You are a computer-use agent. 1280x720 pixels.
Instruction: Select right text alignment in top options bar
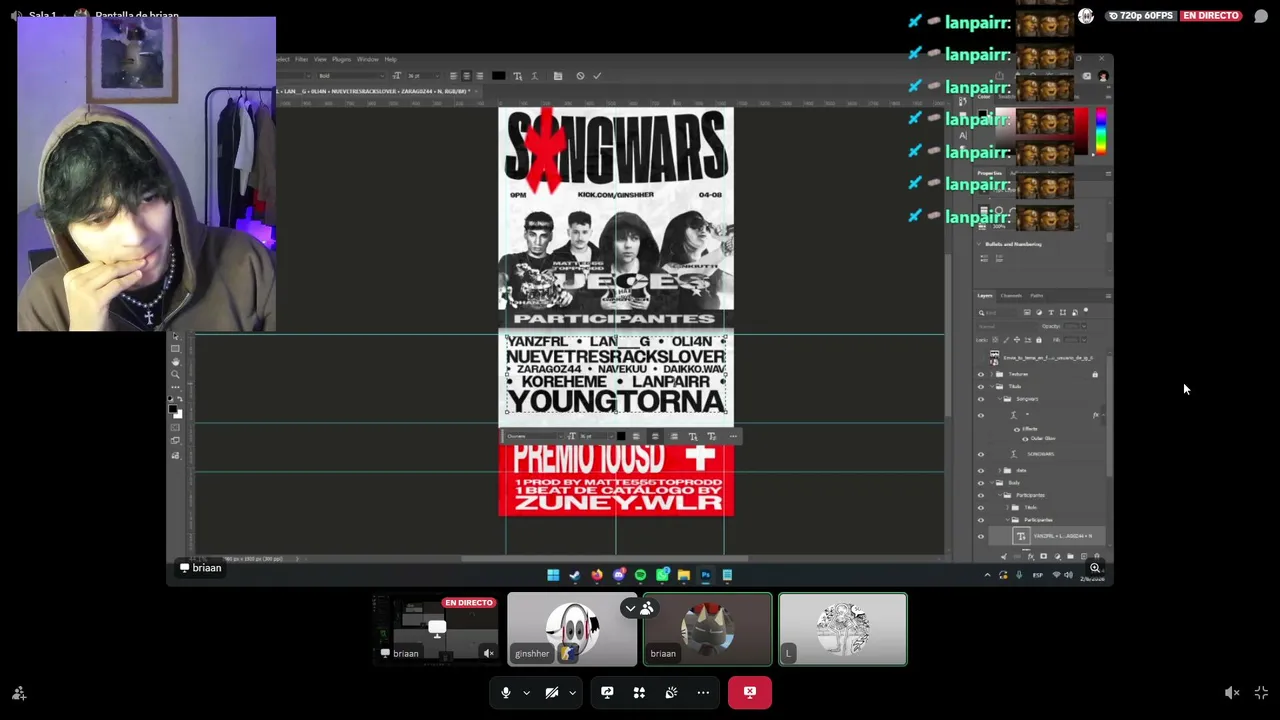479,76
